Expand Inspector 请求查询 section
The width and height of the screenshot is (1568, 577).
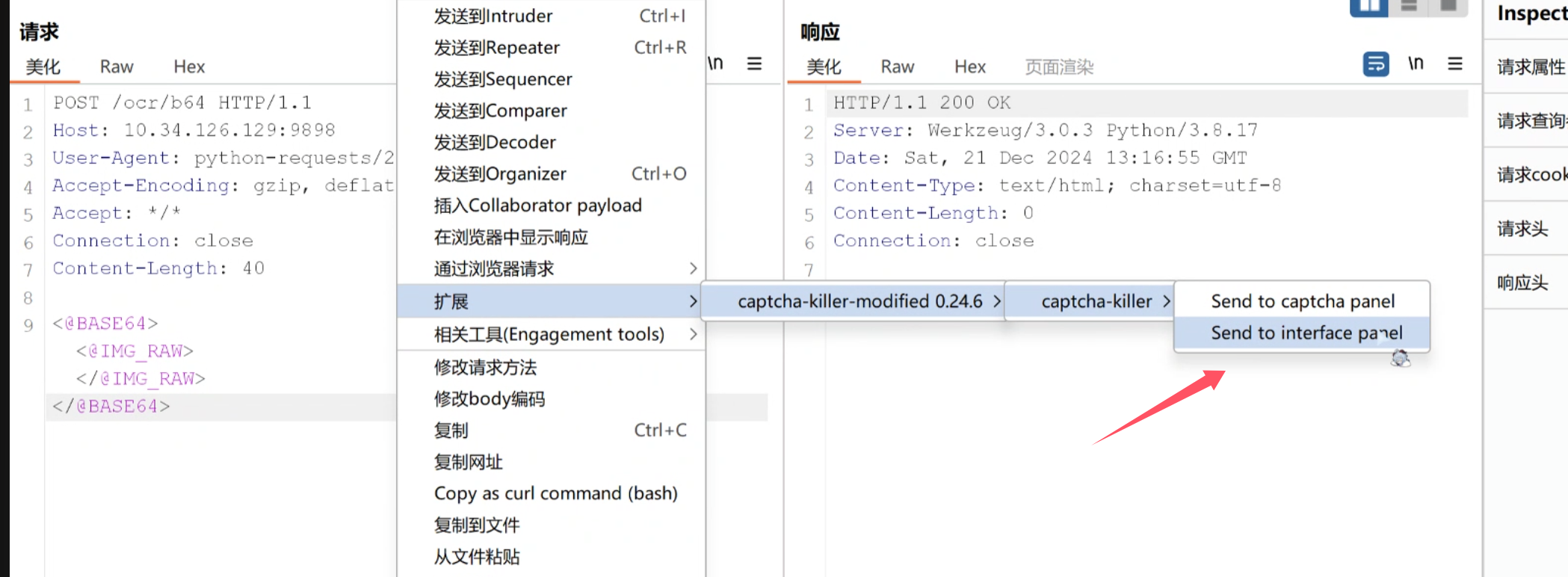pyautogui.click(x=1526, y=120)
